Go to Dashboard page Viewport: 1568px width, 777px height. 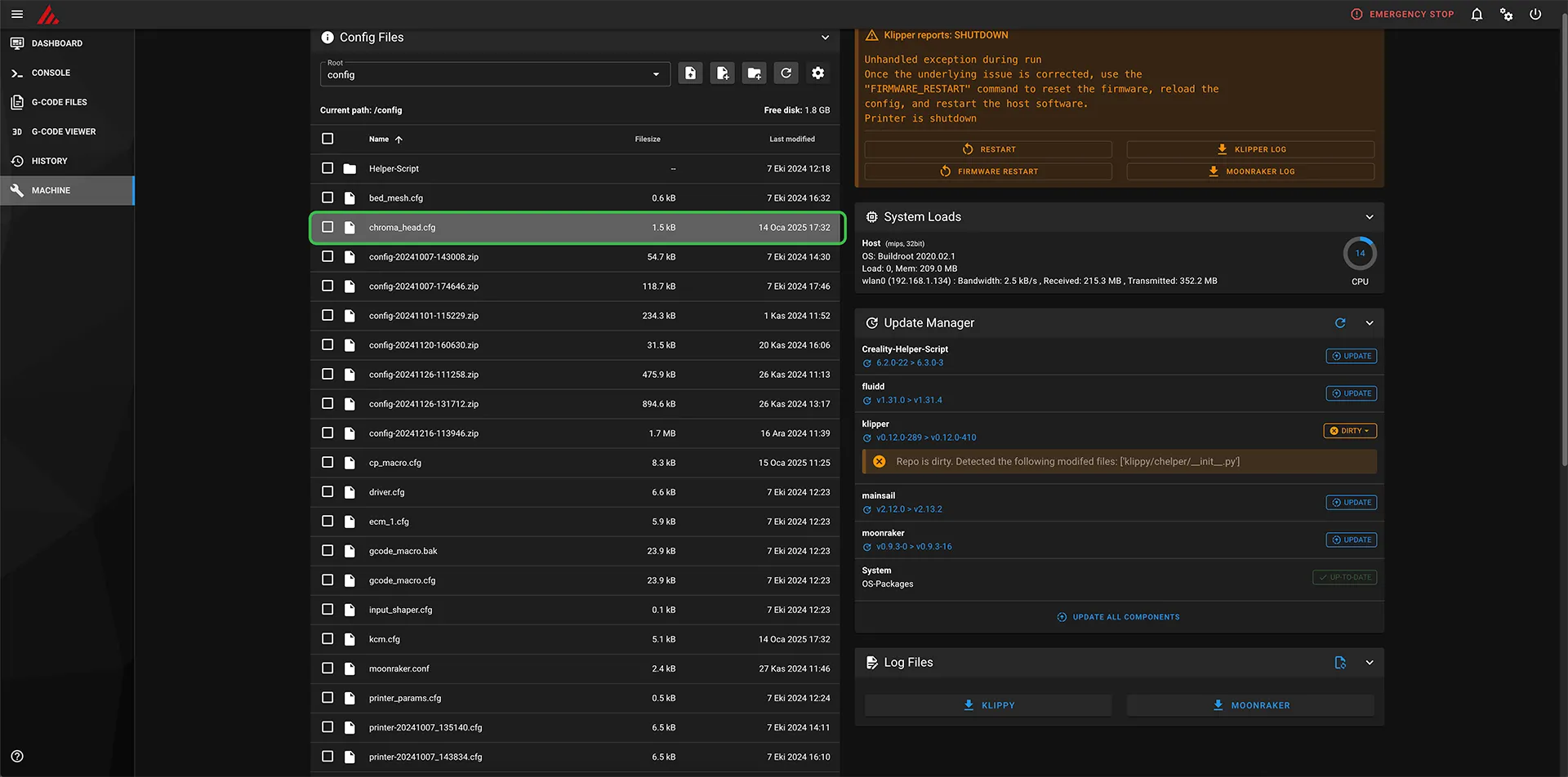67,43
